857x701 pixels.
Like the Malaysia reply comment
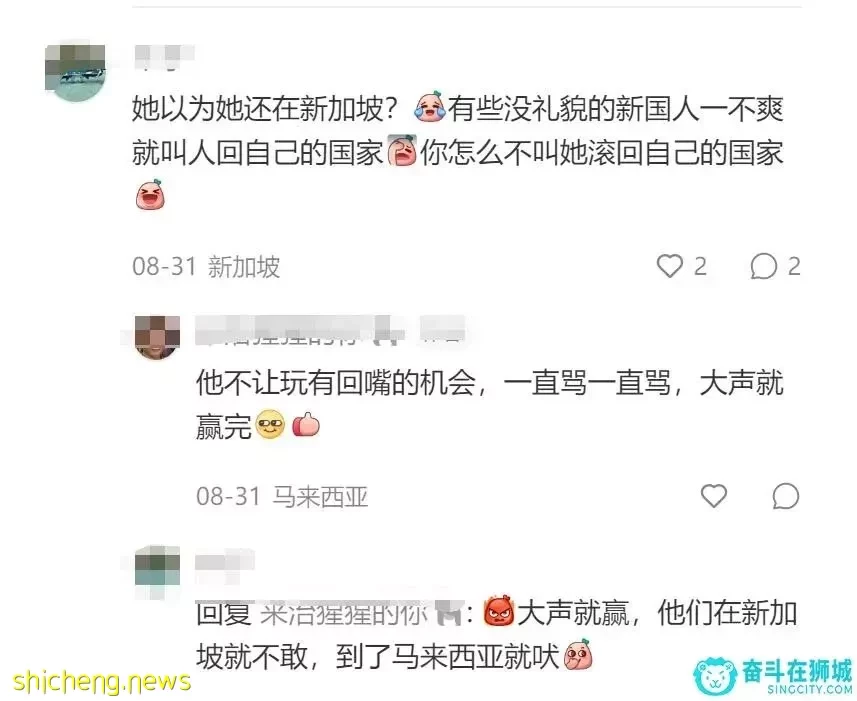pos(714,496)
